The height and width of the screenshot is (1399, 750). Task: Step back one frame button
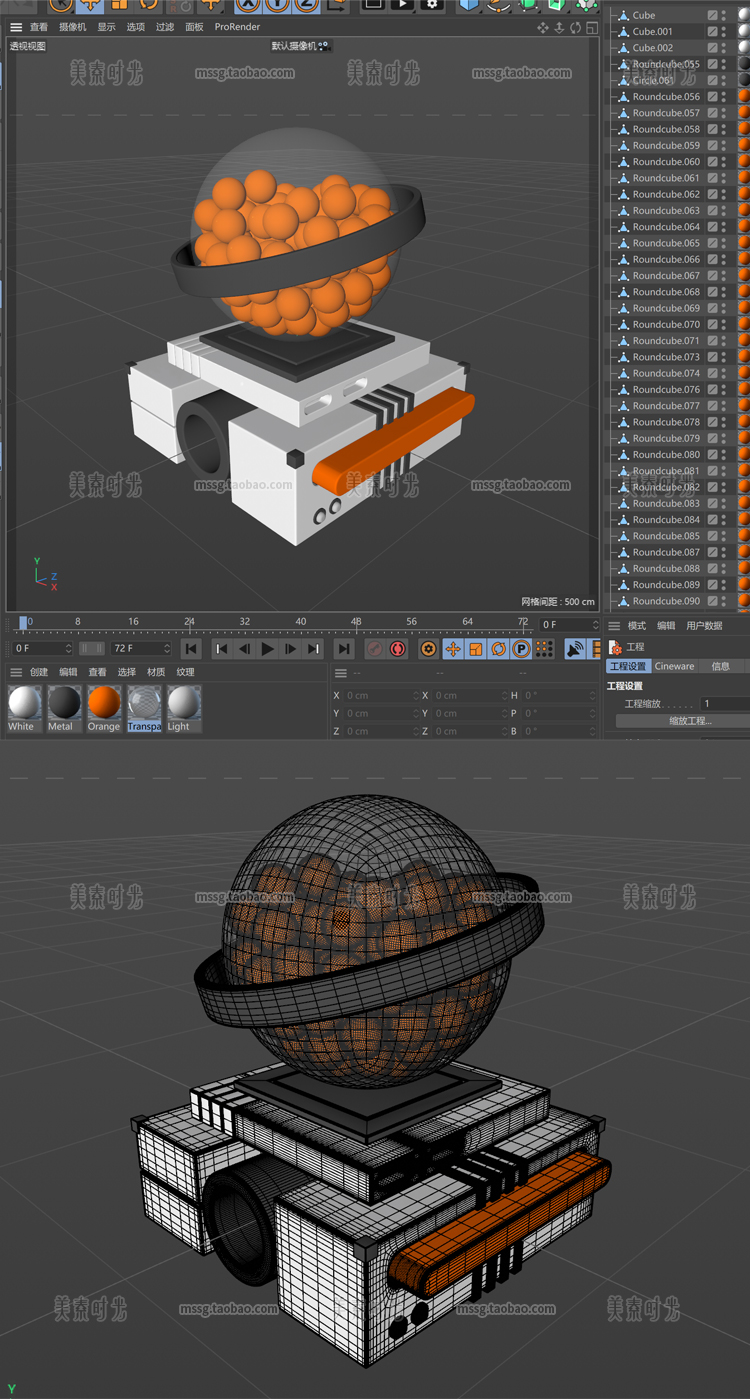tap(245, 649)
